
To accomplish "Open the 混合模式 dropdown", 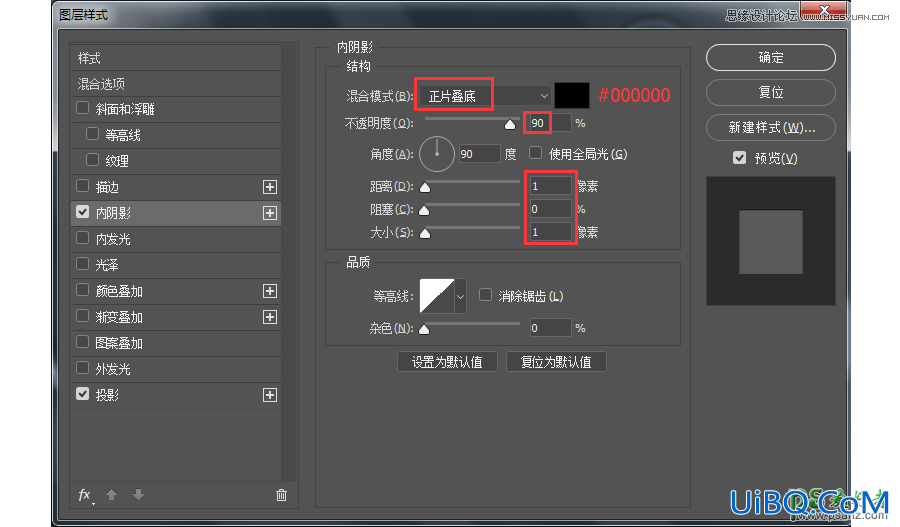I will pyautogui.click(x=485, y=96).
